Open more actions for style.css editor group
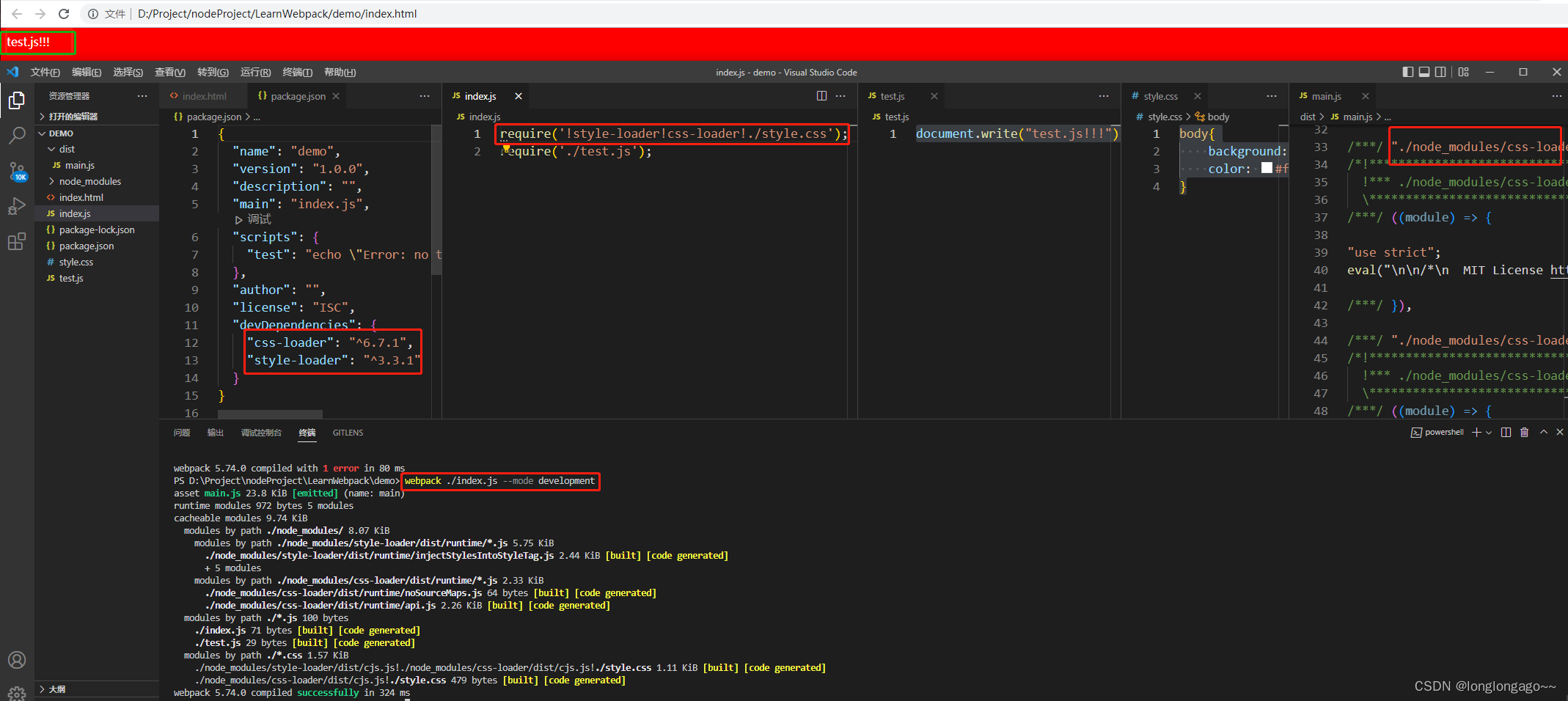Screen dimensions: 1568x701 coord(1272,96)
